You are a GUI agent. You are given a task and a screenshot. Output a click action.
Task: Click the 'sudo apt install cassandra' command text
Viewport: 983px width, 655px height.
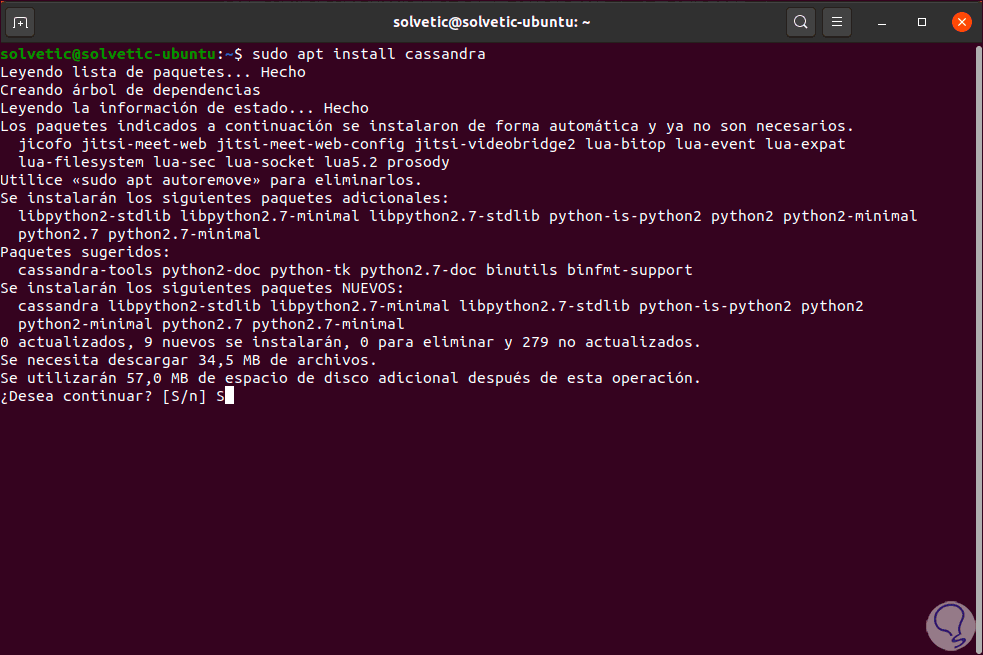click(x=369, y=54)
